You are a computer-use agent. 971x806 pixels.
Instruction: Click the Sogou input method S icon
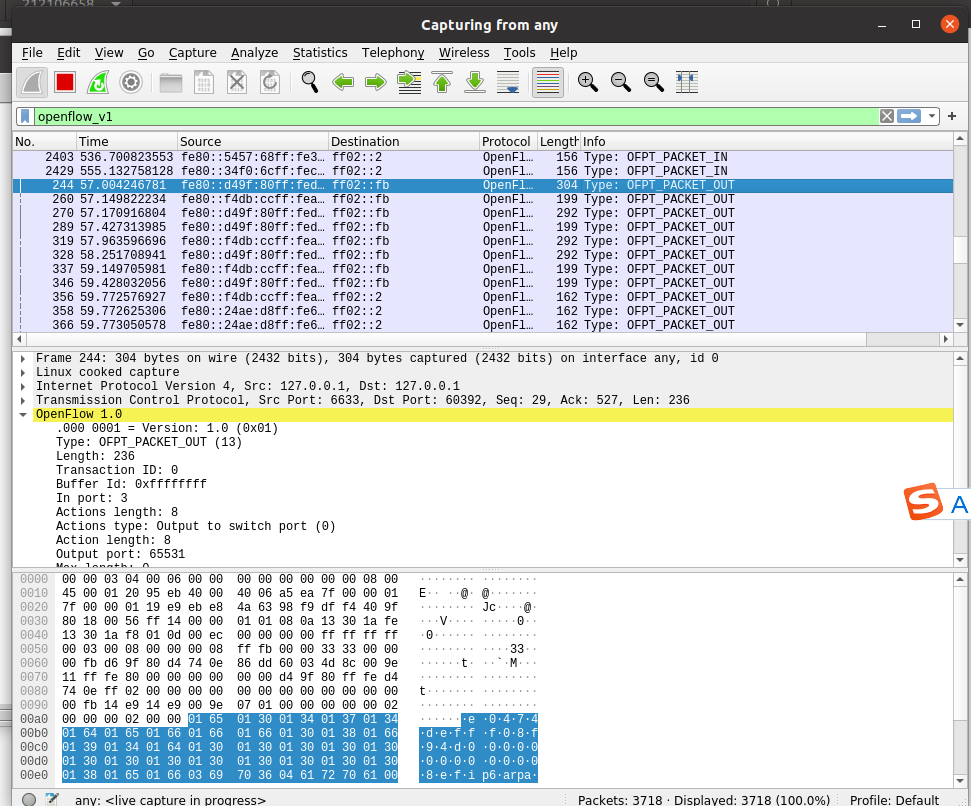923,501
